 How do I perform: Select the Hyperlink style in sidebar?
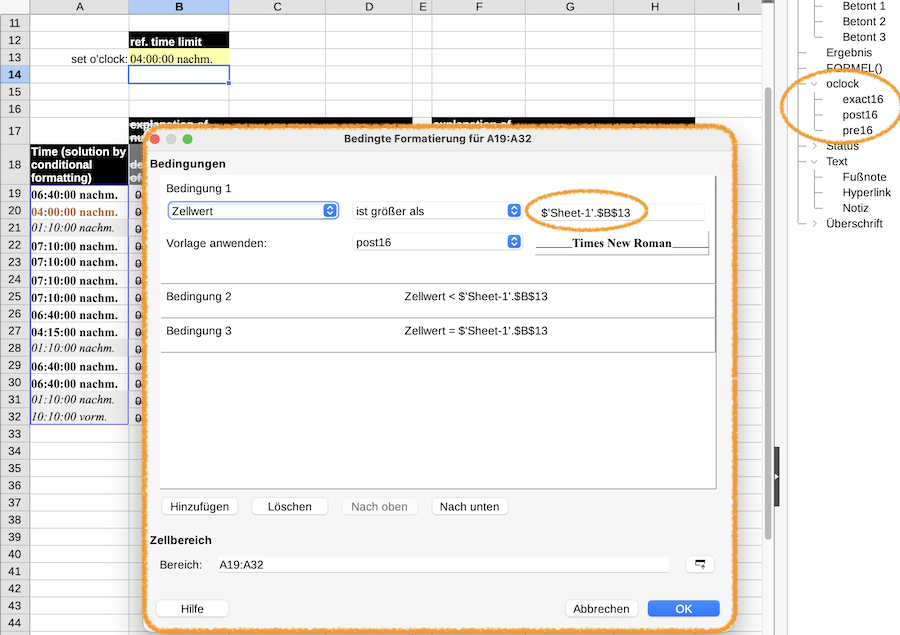point(867,192)
